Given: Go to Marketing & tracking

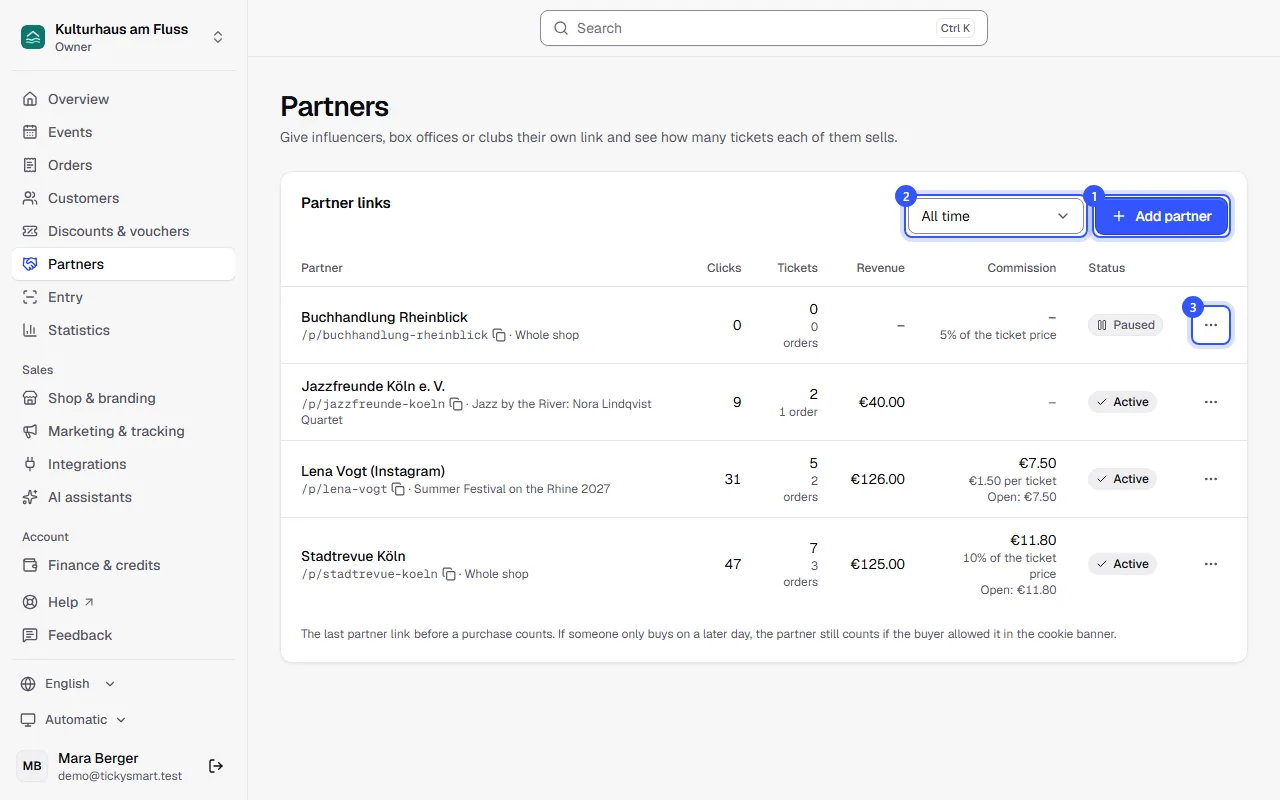Looking at the screenshot, I should pyautogui.click(x=124, y=431).
